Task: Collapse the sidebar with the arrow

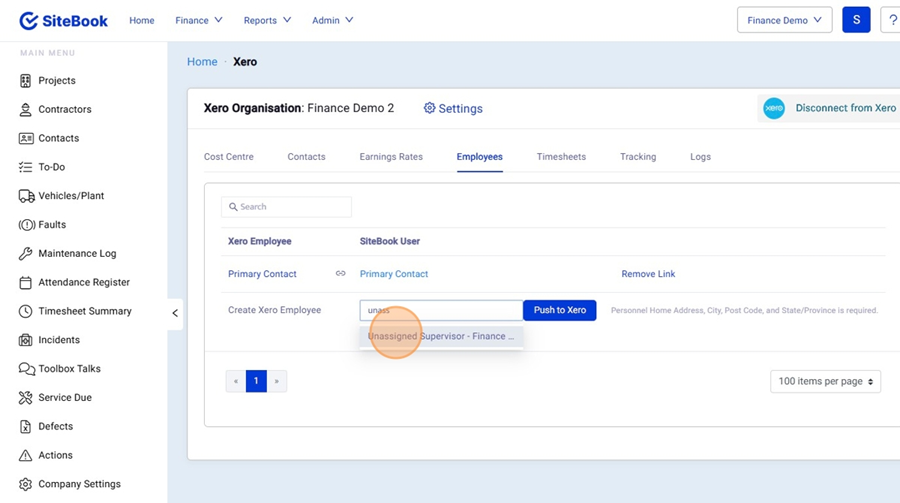Action: [175, 313]
